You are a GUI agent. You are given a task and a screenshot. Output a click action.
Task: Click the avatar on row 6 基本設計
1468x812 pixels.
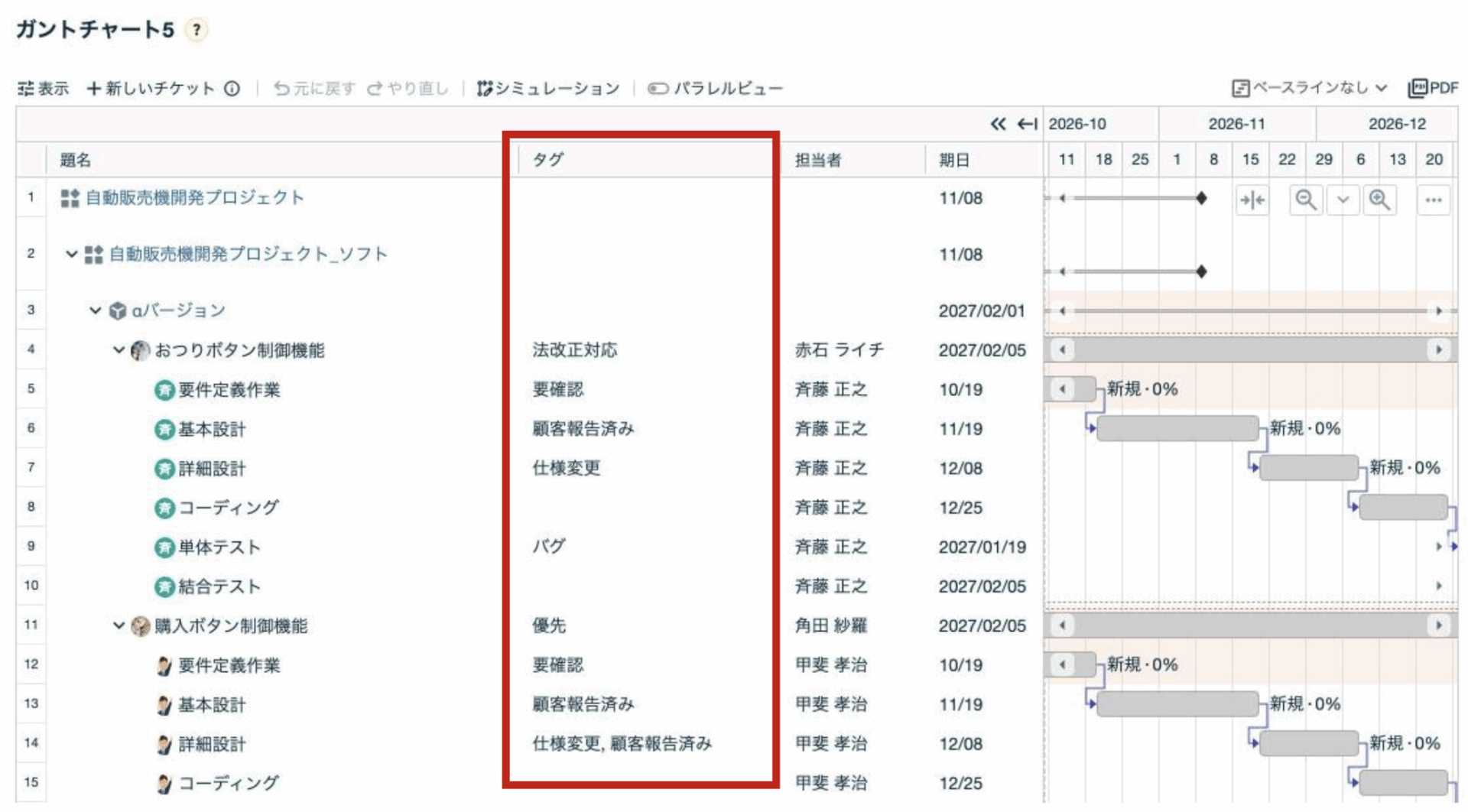164,430
